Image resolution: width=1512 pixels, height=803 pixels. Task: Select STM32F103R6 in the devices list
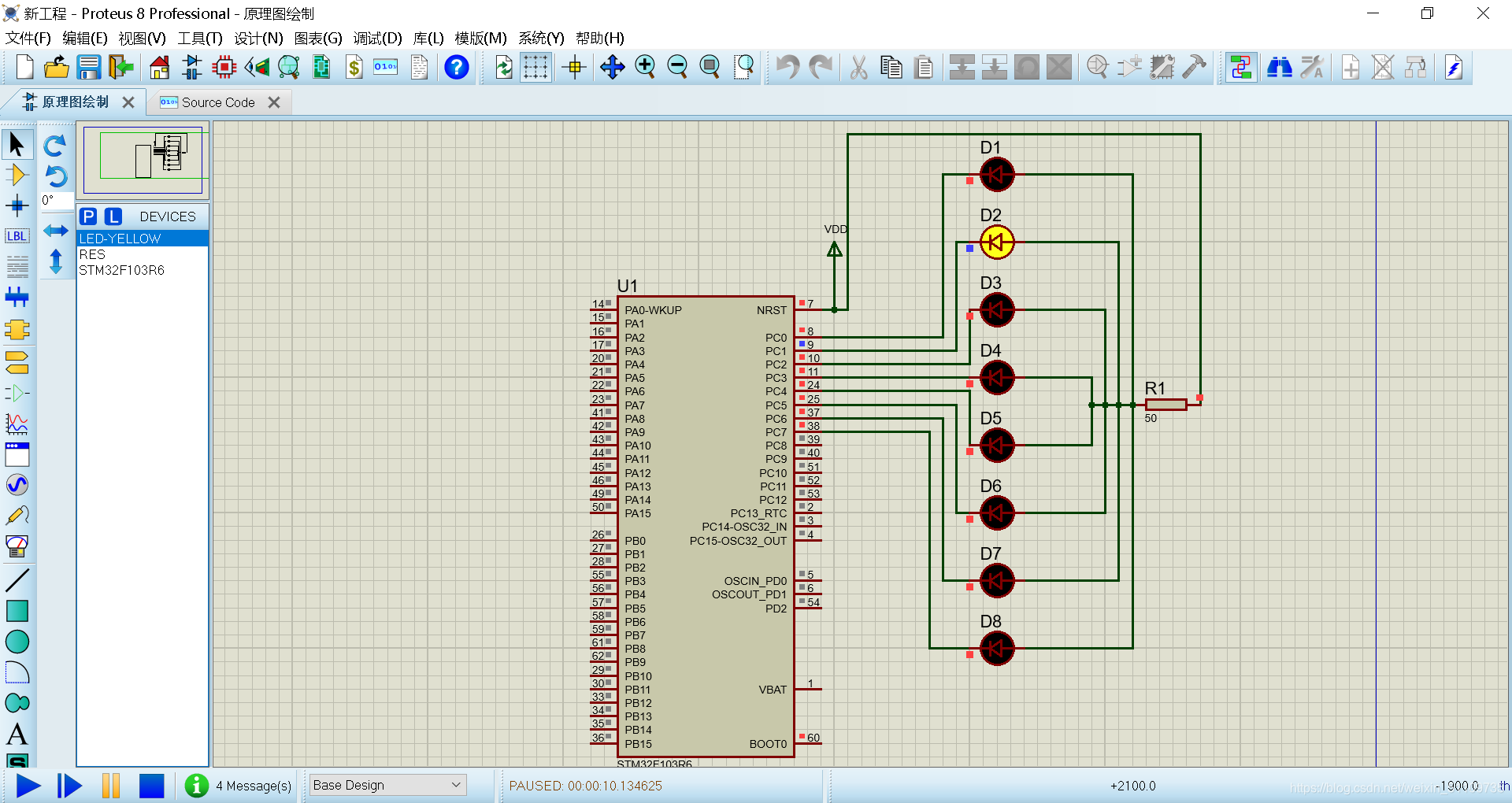coord(143,270)
